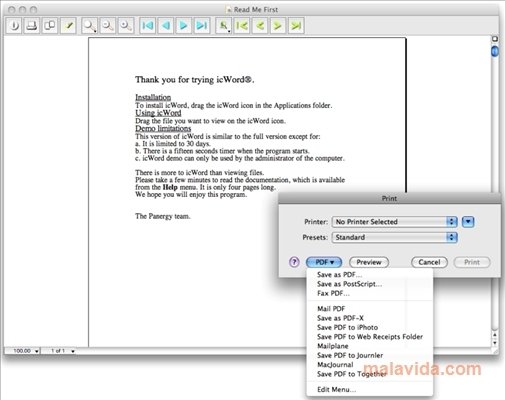The image size is (505, 400).
Task: Click the PDF dropdown button
Action: [324, 262]
